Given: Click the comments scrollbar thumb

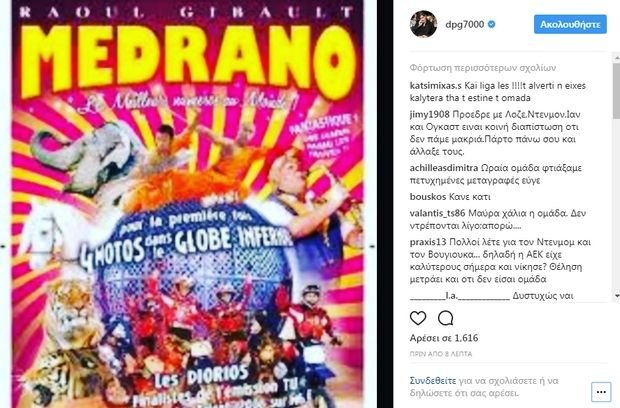Looking at the screenshot, I should click(616, 92).
